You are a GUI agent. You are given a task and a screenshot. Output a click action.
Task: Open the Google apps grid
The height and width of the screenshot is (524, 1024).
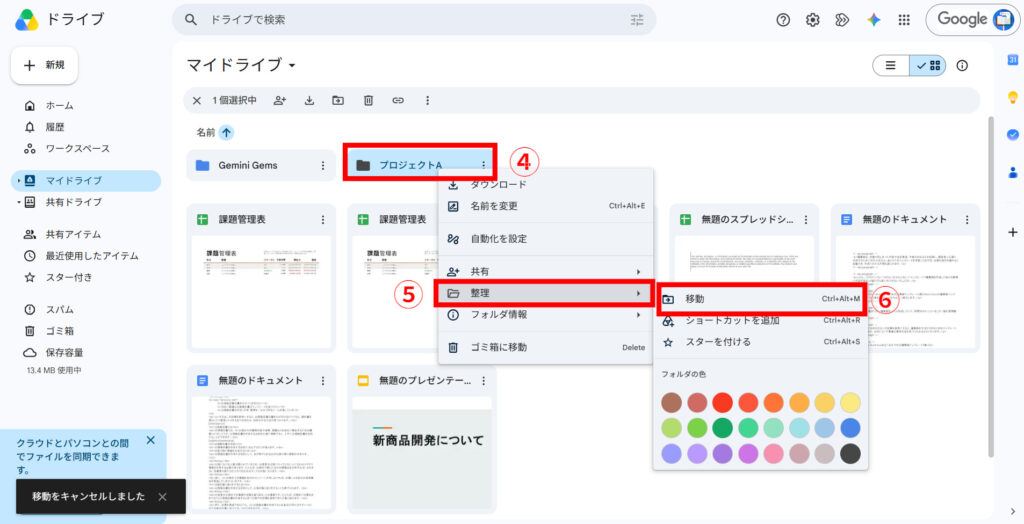904,20
